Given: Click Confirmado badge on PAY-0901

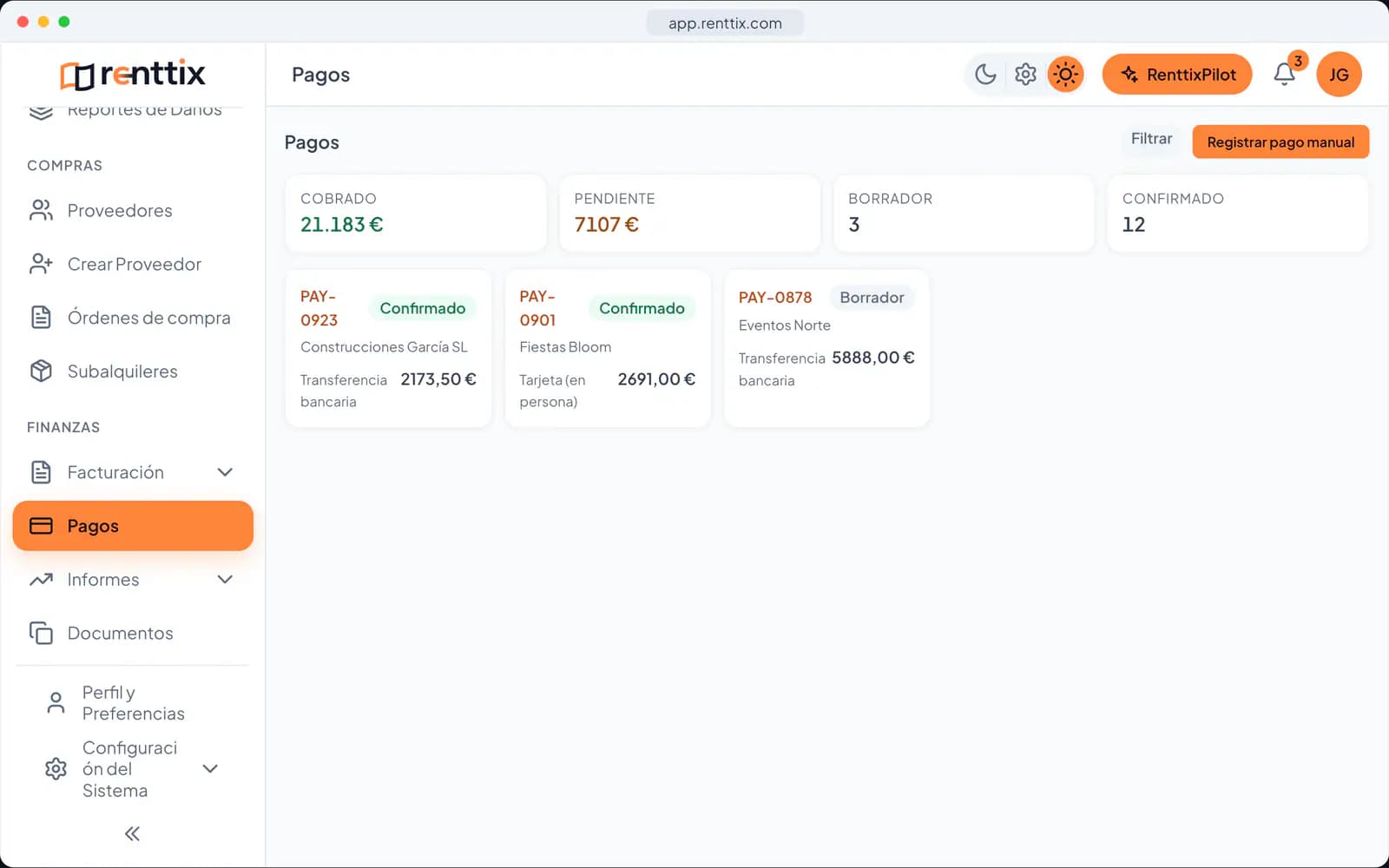Looking at the screenshot, I should point(642,308).
